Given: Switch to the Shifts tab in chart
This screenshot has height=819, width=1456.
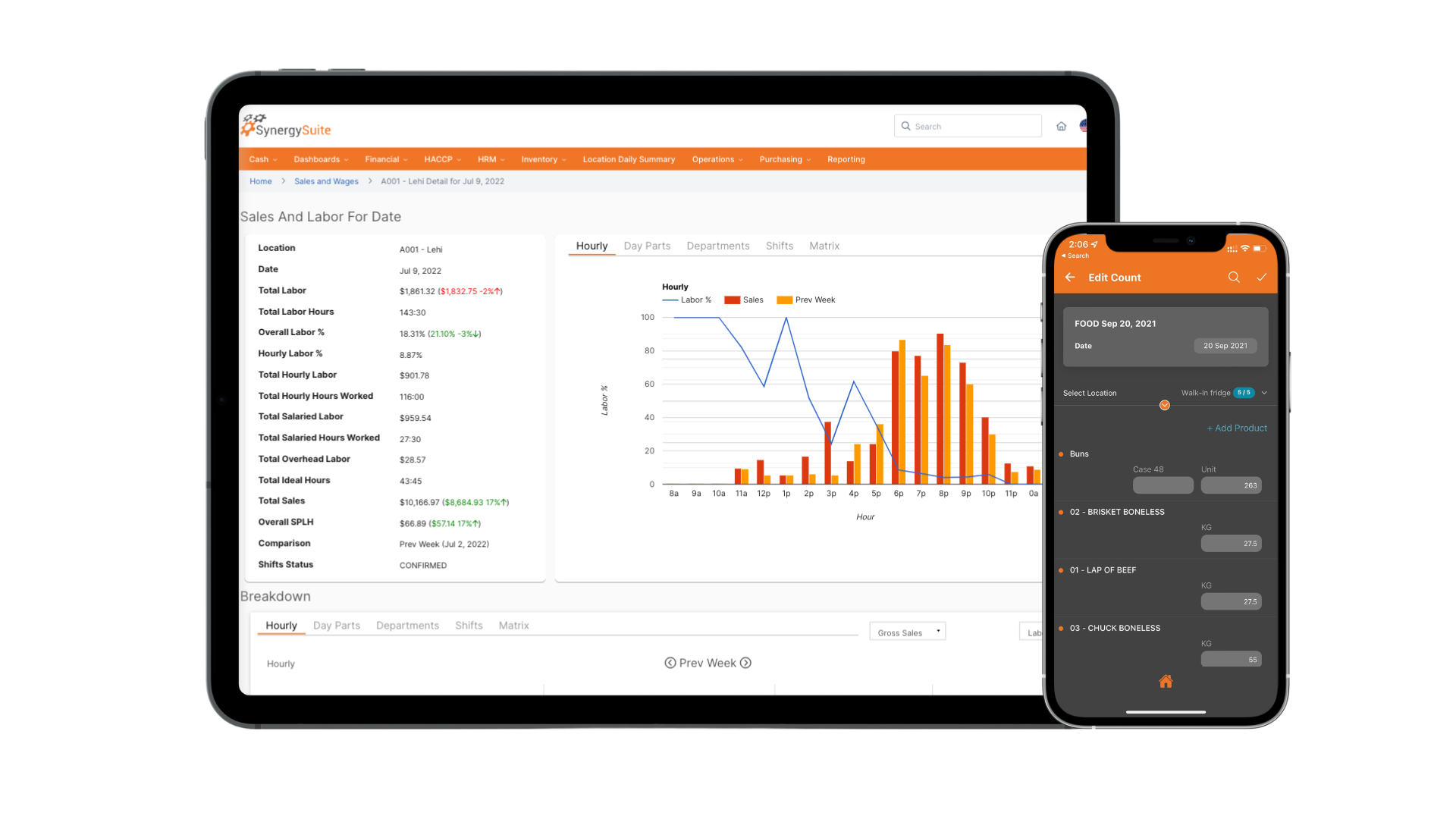Looking at the screenshot, I should (780, 245).
